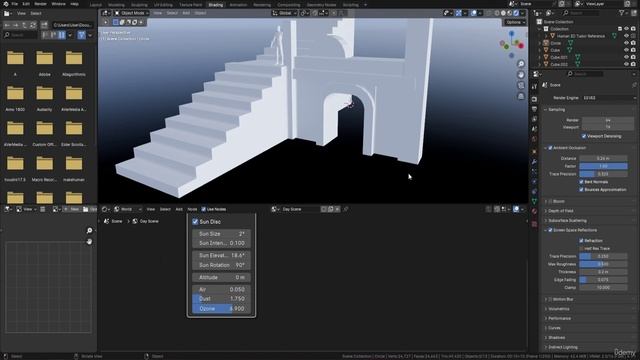Click the Blender logo menu icon
Screen dimensions: 640x360
coord(5,4)
